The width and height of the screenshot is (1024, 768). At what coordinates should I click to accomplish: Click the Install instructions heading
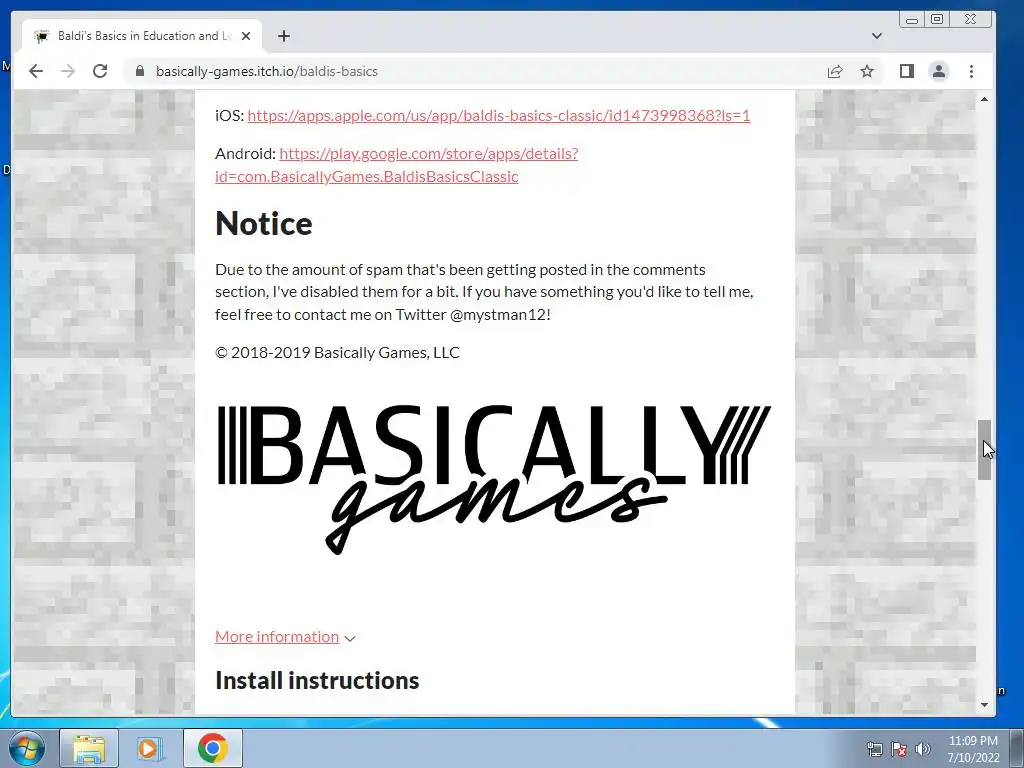pos(317,680)
